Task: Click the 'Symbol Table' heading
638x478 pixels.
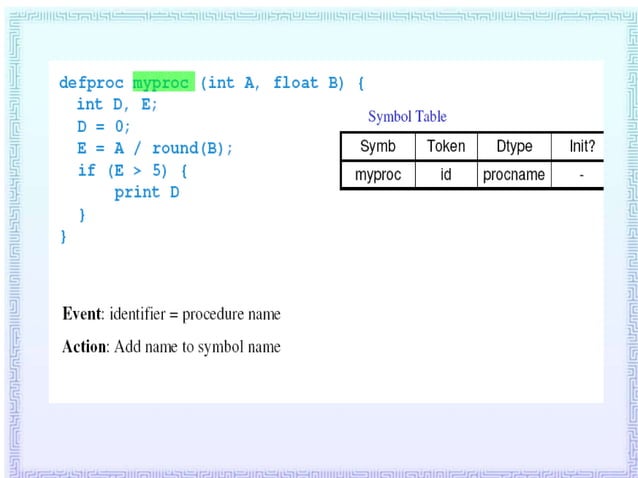Action: click(x=407, y=117)
